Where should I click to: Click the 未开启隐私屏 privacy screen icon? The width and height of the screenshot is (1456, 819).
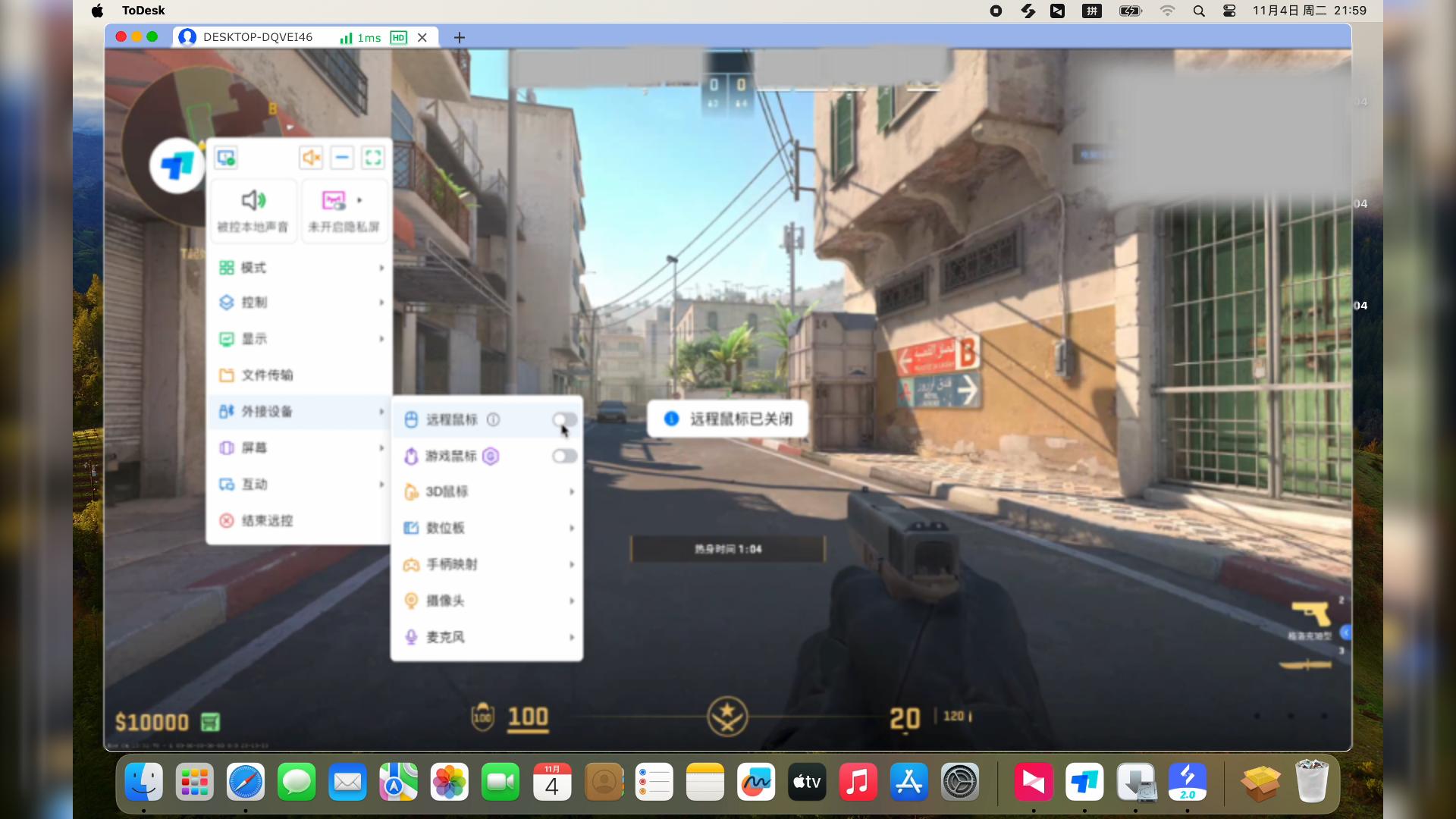pos(334,200)
